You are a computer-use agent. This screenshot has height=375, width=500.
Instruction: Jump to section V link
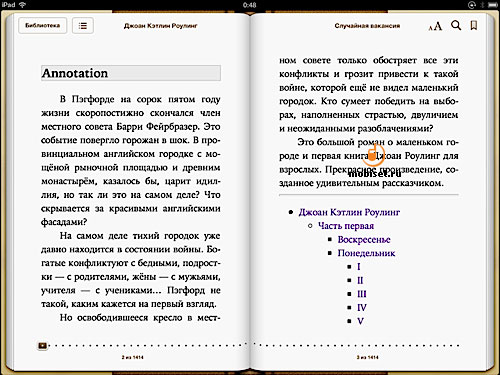[x=360, y=321]
